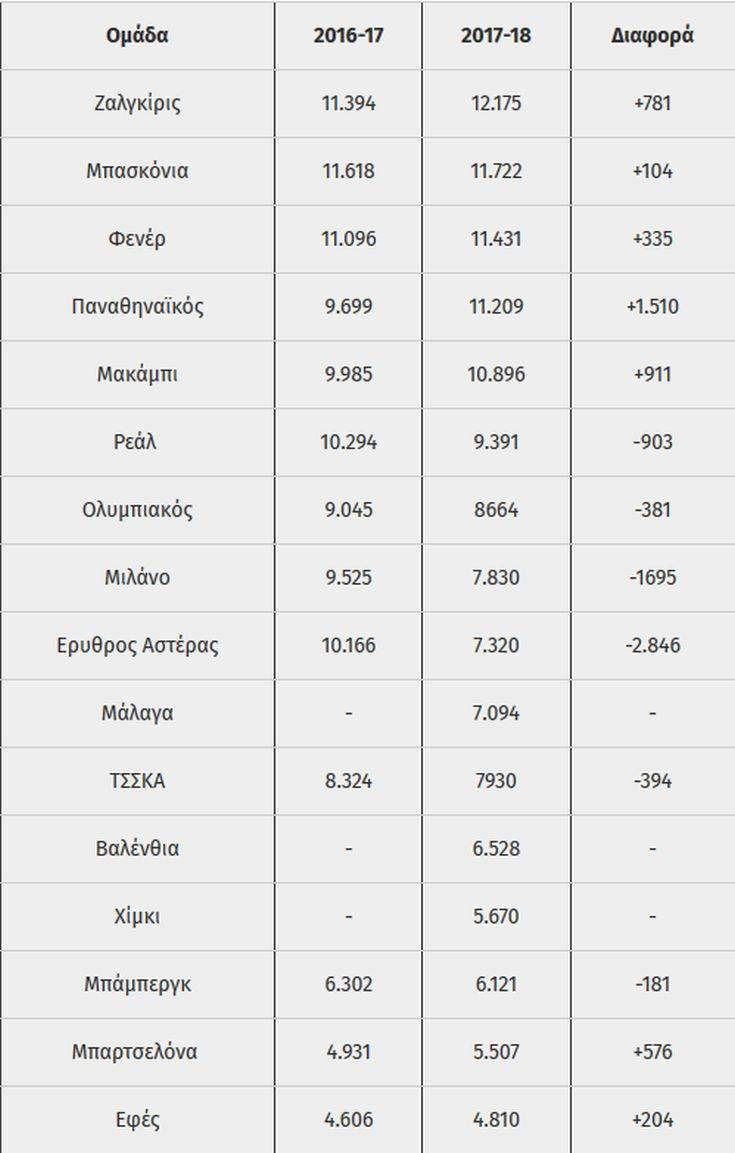Click the Χίμκι team name cell

click(x=137, y=916)
